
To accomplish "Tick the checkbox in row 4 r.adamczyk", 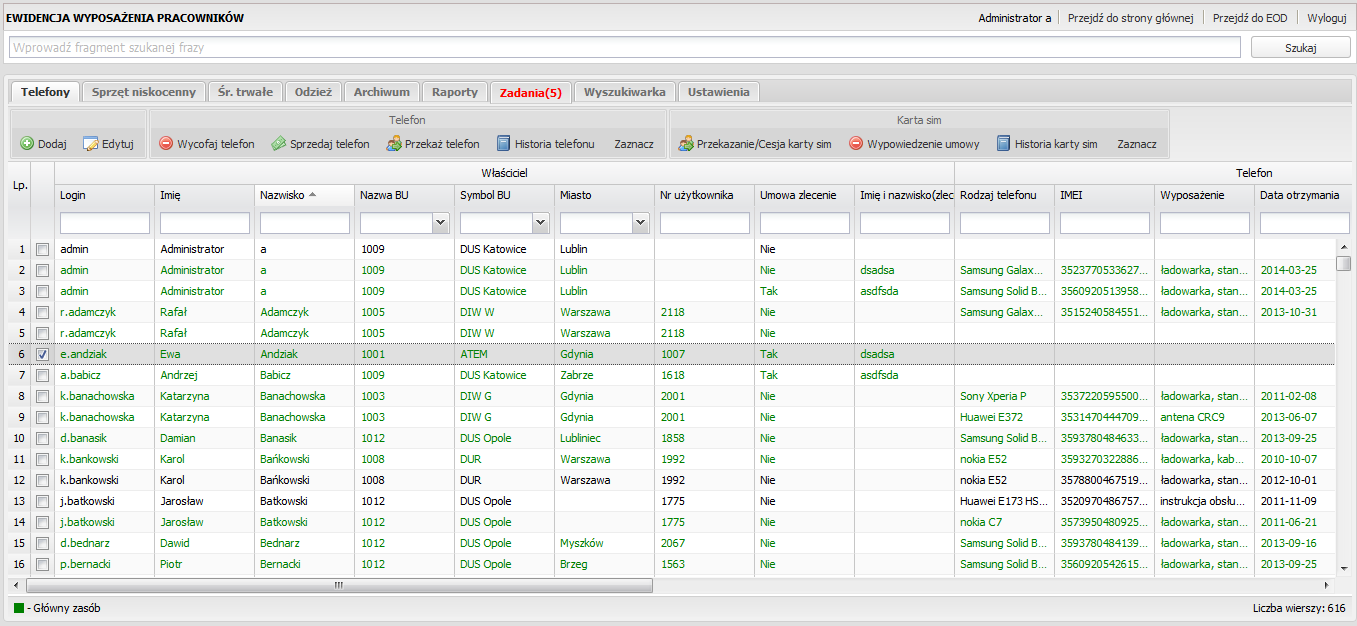I will click(x=43, y=312).
